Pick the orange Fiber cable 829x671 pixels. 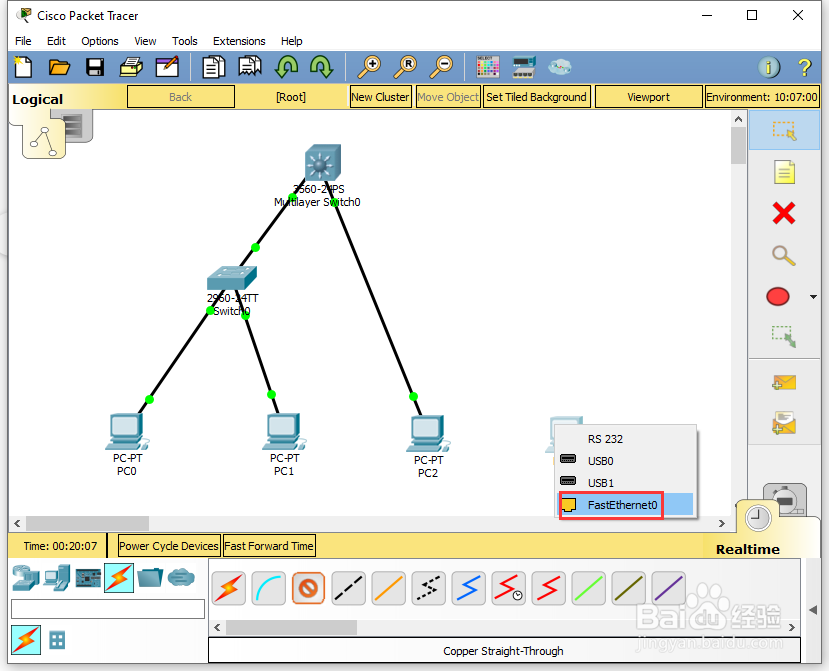click(x=389, y=588)
